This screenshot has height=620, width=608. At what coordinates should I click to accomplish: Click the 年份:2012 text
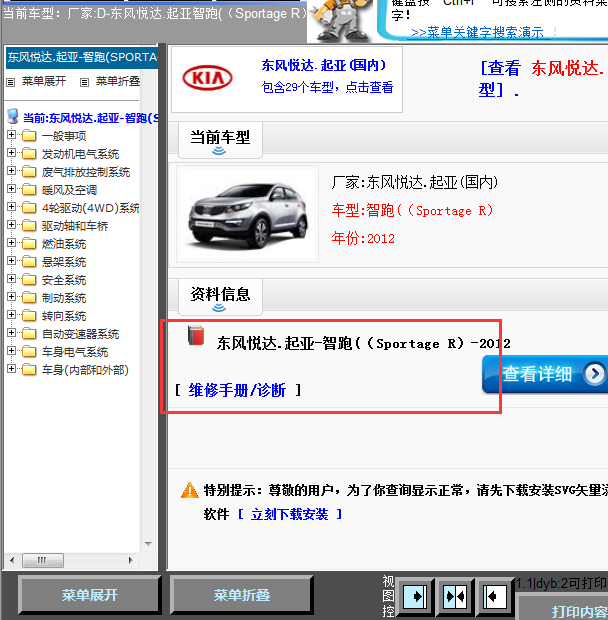[363, 238]
